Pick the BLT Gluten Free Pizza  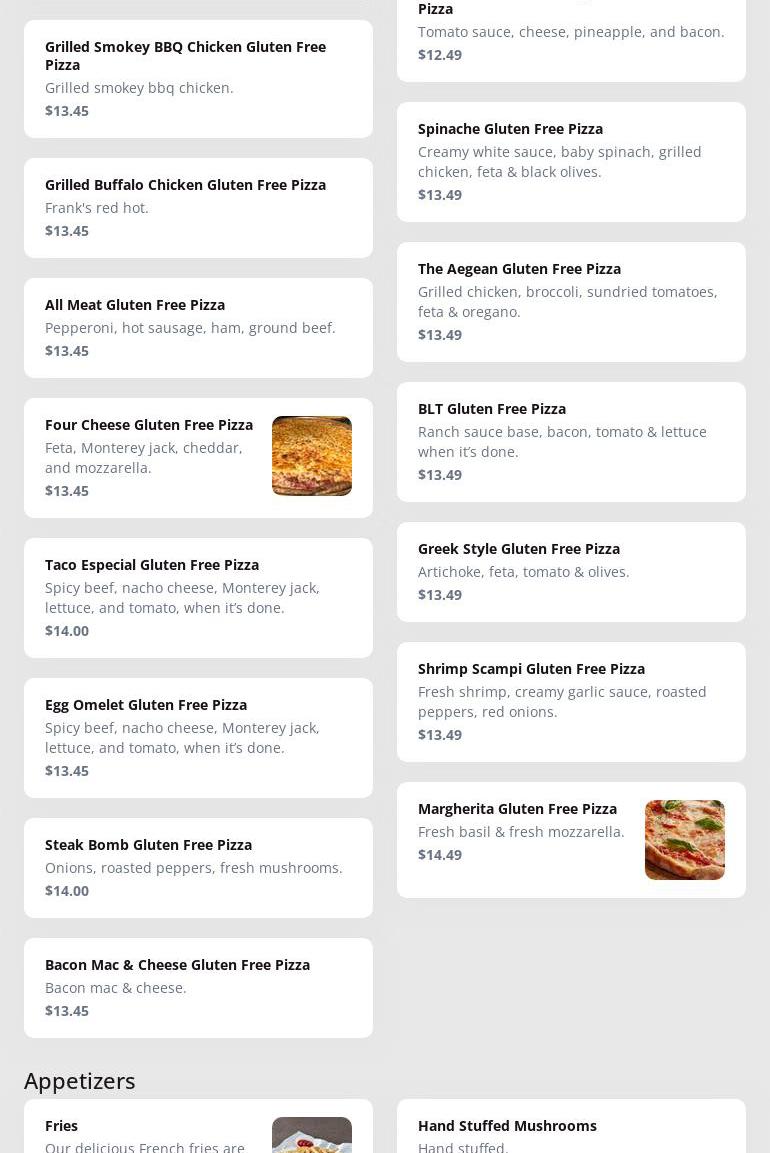(492, 409)
